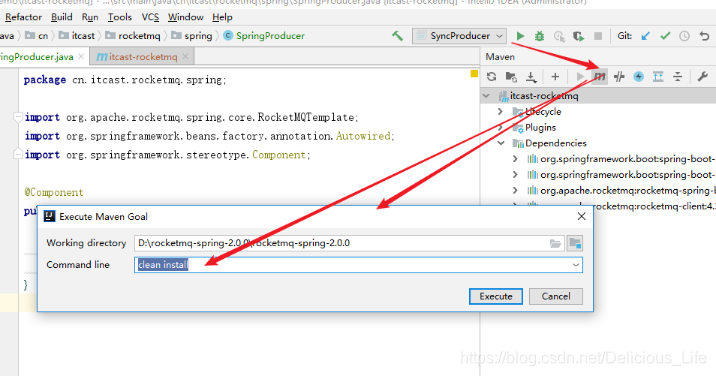Open the Build menu
Image resolution: width=716 pixels, height=376 pixels.
62,17
